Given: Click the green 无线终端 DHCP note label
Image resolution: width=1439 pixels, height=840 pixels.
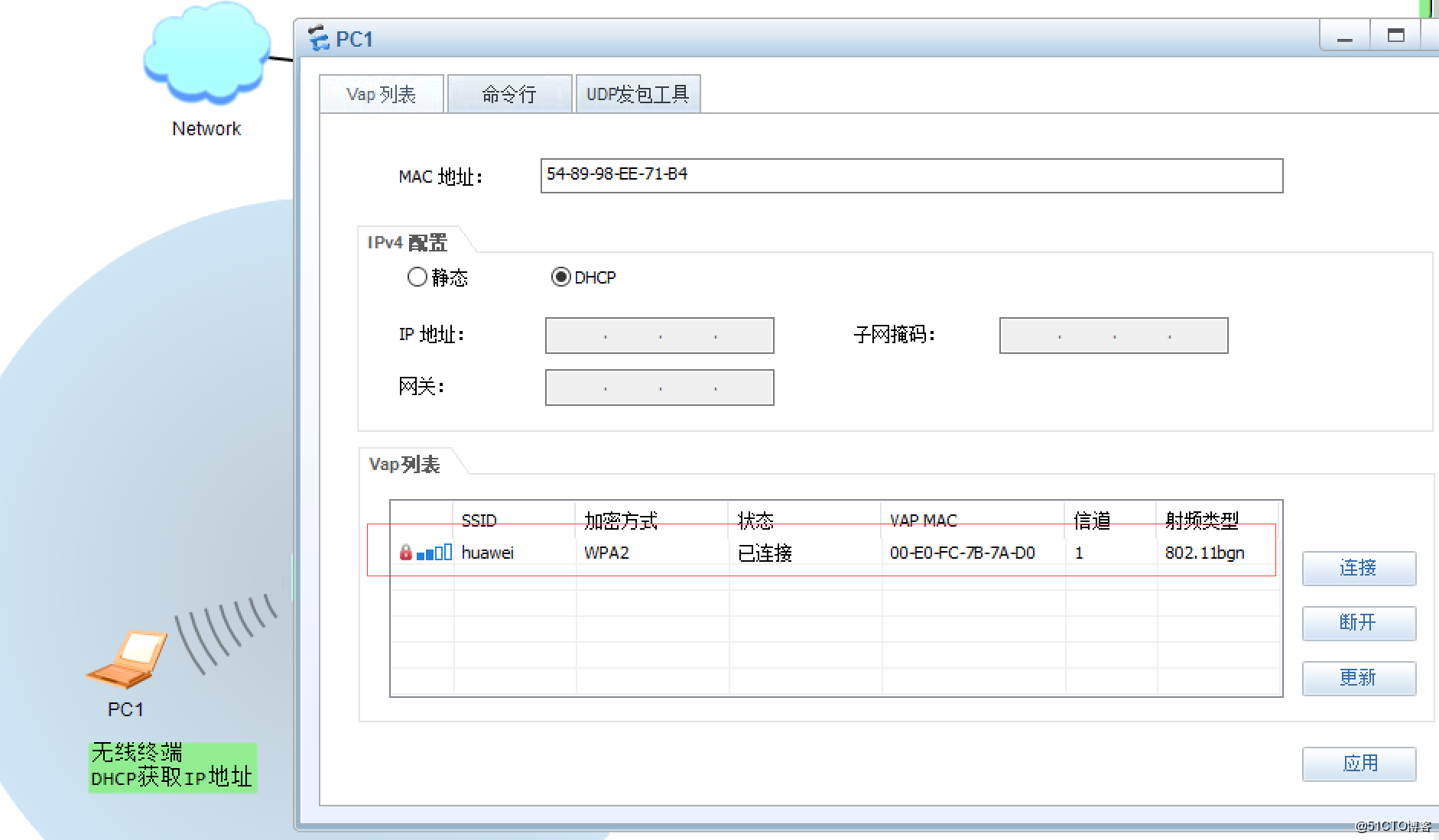Looking at the screenshot, I should click(173, 767).
